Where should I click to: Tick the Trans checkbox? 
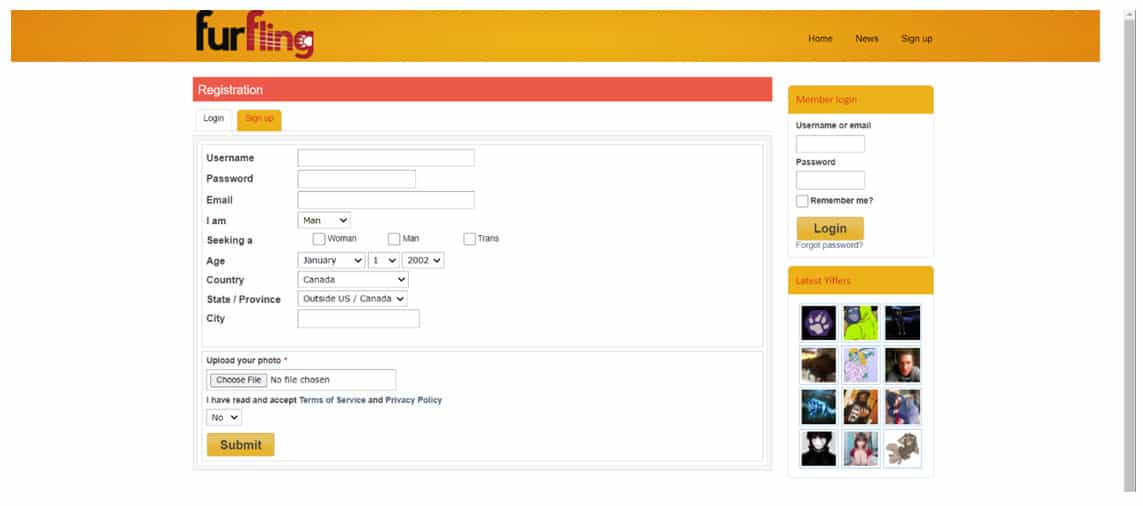(469, 239)
